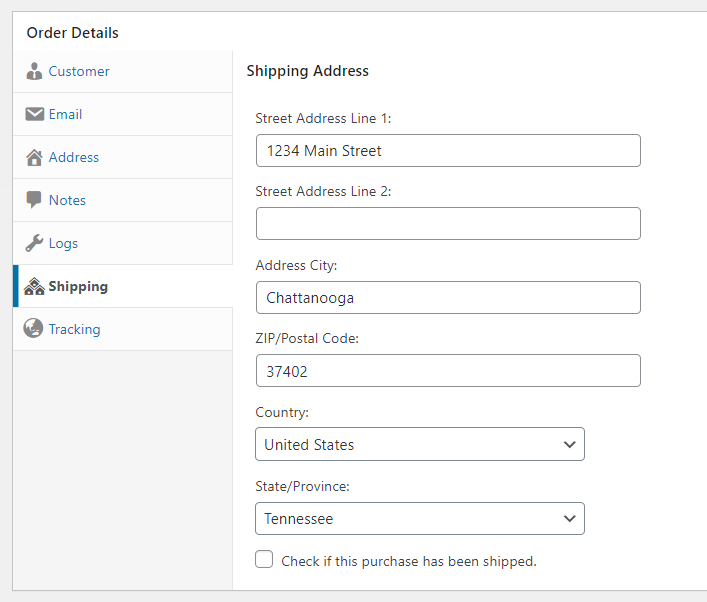Open the Country dropdown

(419, 444)
